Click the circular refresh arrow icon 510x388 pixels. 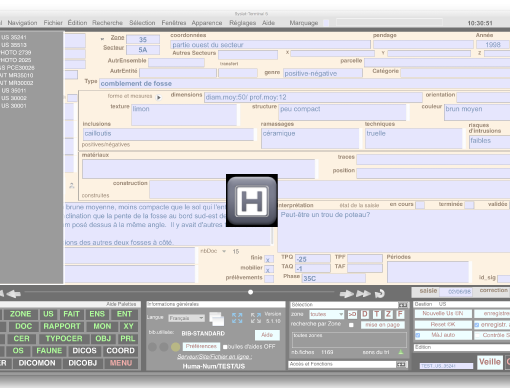tap(380, 294)
